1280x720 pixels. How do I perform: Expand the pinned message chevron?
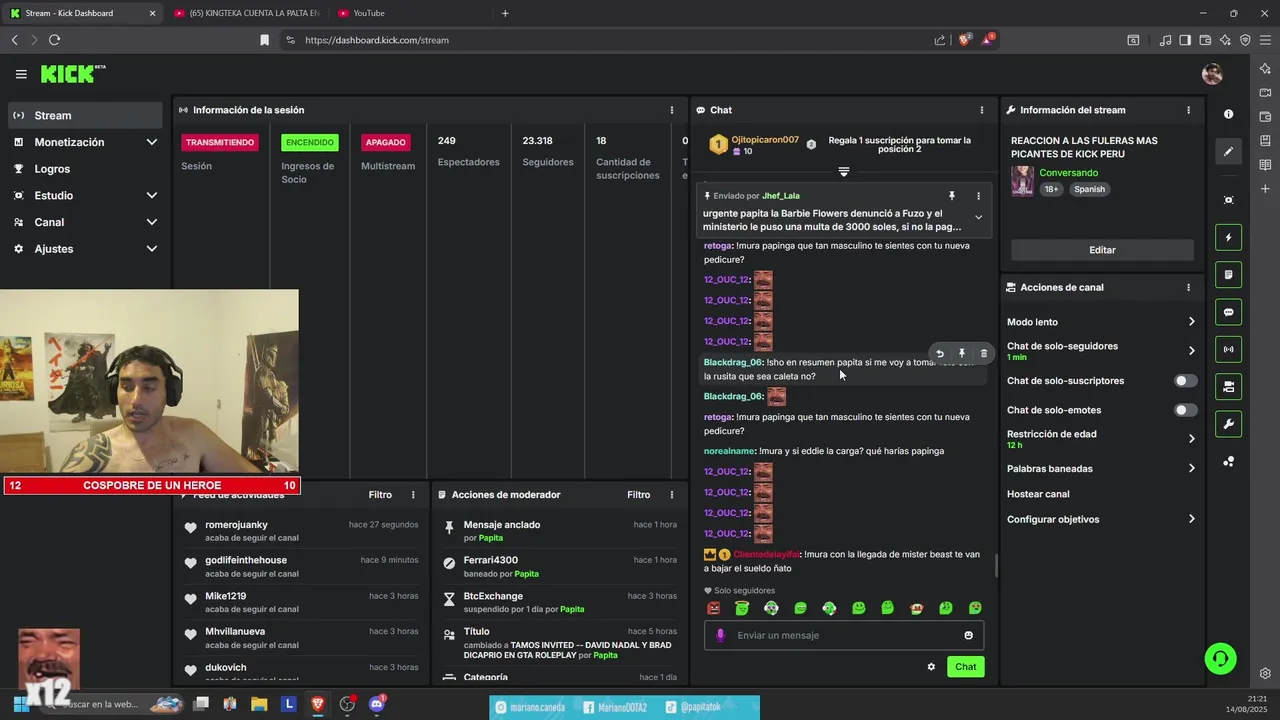(x=978, y=217)
